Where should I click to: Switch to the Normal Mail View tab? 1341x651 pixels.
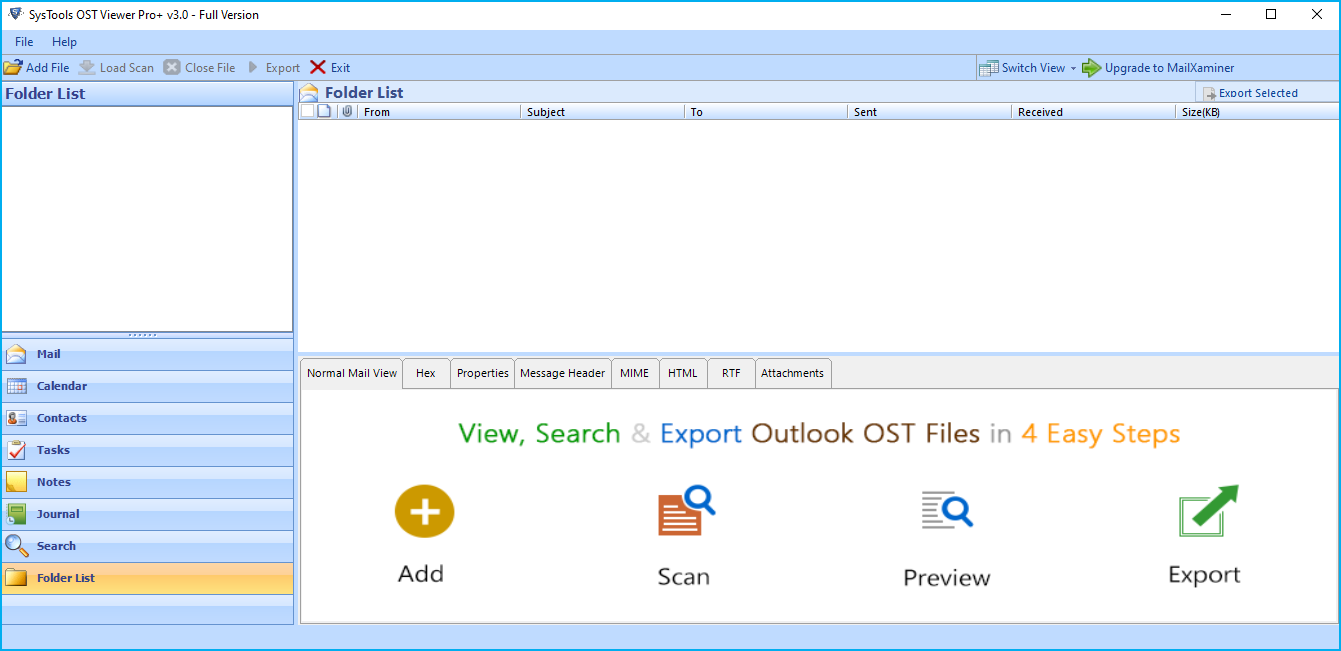352,373
